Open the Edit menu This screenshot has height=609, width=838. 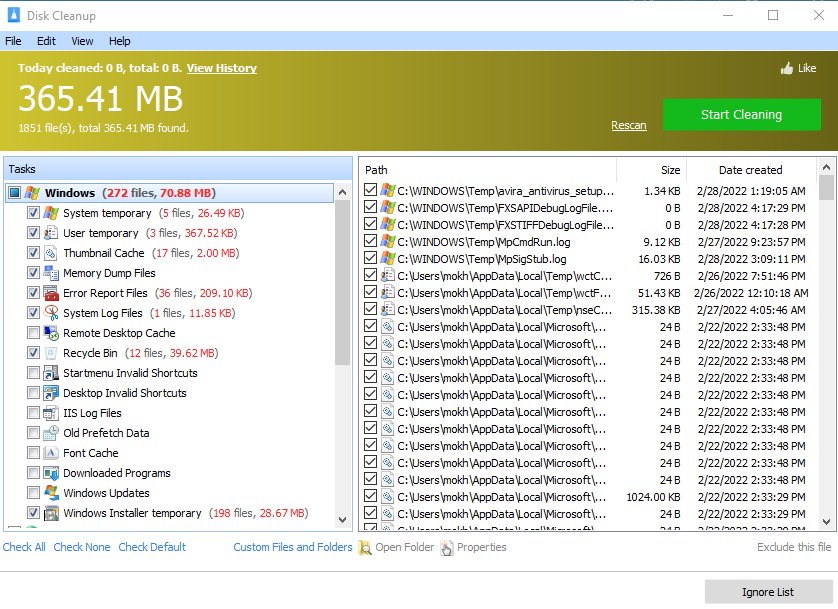pos(46,41)
